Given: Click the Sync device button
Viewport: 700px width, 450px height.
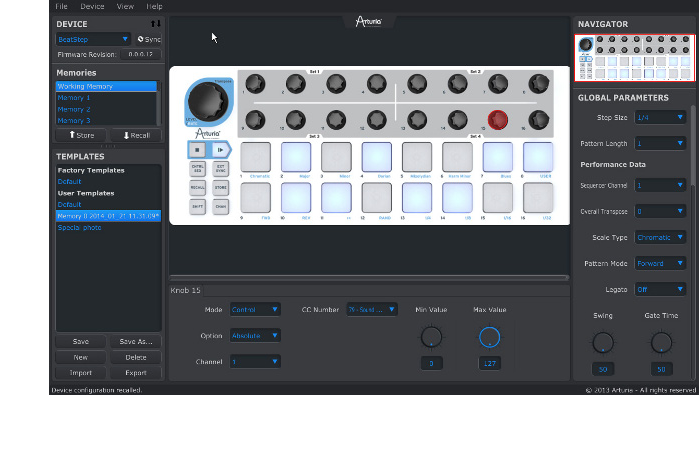Looking at the screenshot, I should pyautogui.click(x=148, y=39).
